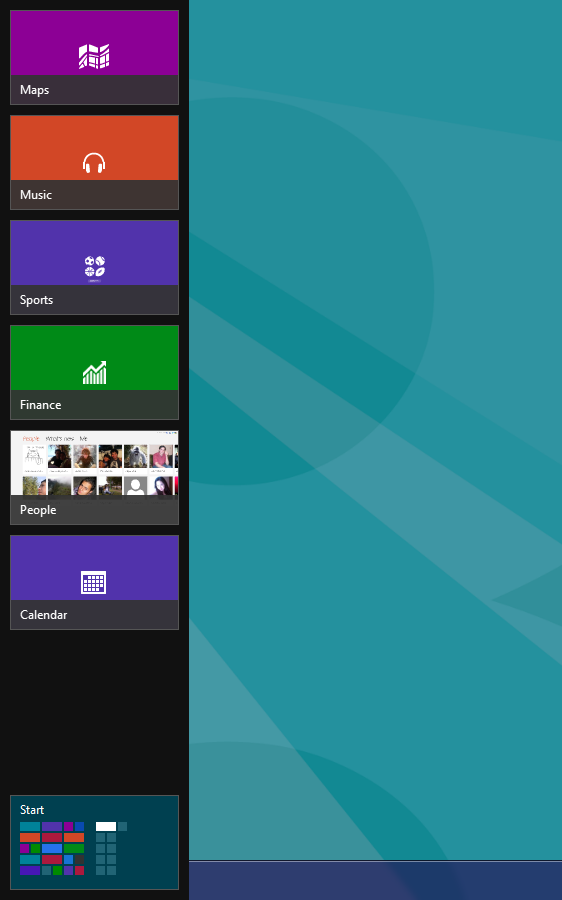562x900 pixels.
Task: Click the Music label text
Action: [x=36, y=195]
